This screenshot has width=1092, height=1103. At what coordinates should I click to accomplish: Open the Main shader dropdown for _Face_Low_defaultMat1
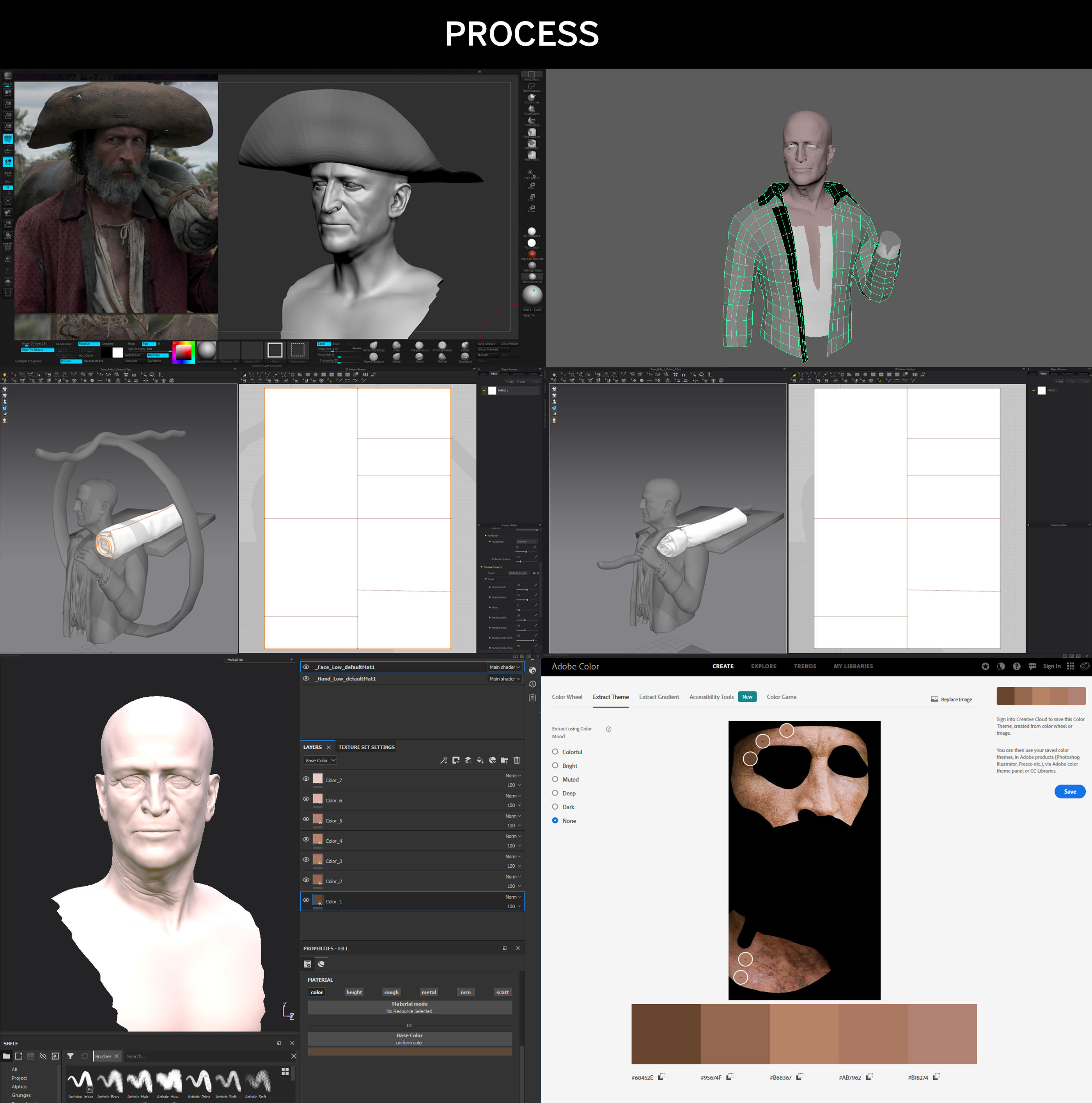[x=504, y=667]
